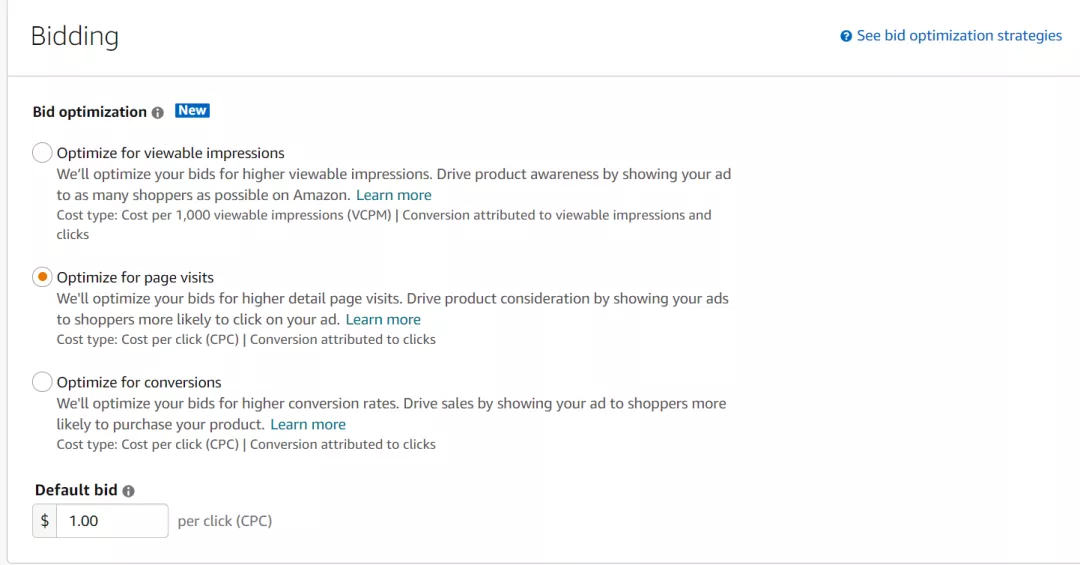
Task: Click the Bid optimization label text
Action: click(x=90, y=112)
